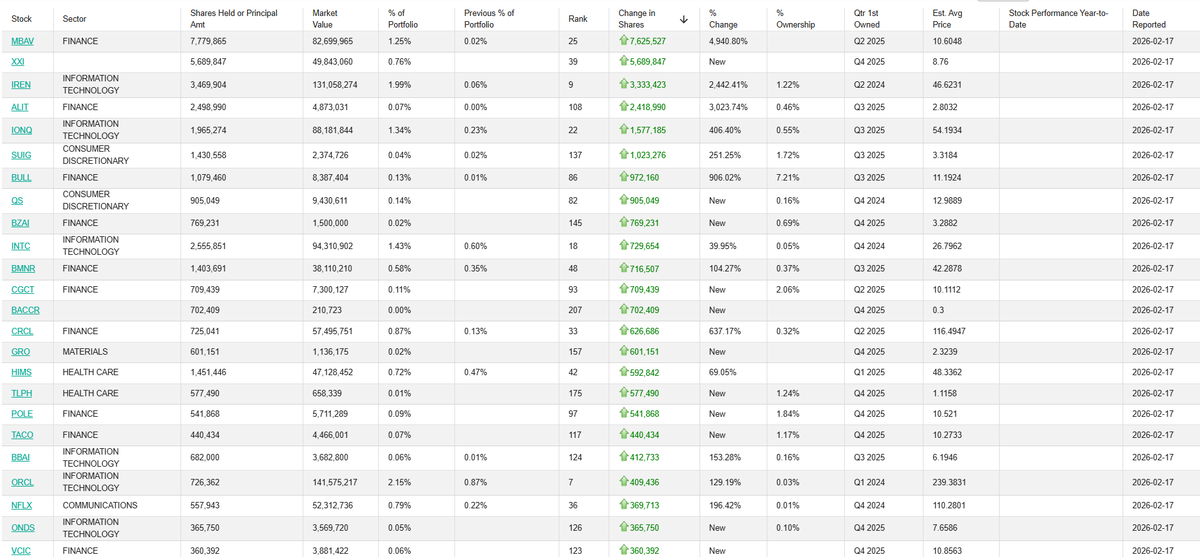Image resolution: width=1200 pixels, height=557 pixels.
Task: Open BZAI stock link
Action: tap(21, 223)
